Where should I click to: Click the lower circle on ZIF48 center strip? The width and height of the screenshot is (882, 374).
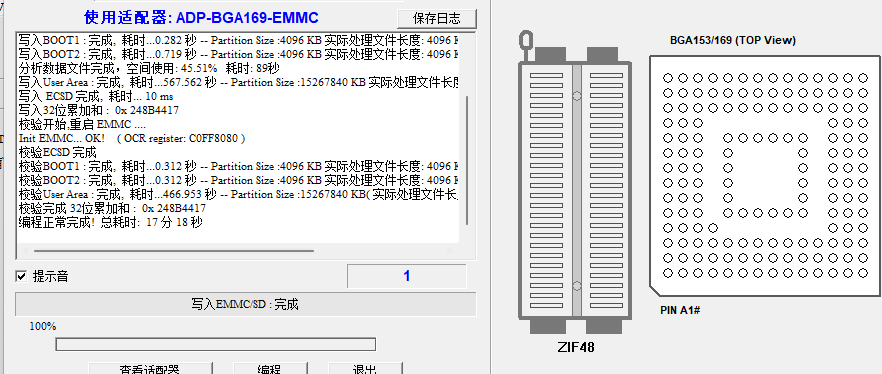[577, 286]
